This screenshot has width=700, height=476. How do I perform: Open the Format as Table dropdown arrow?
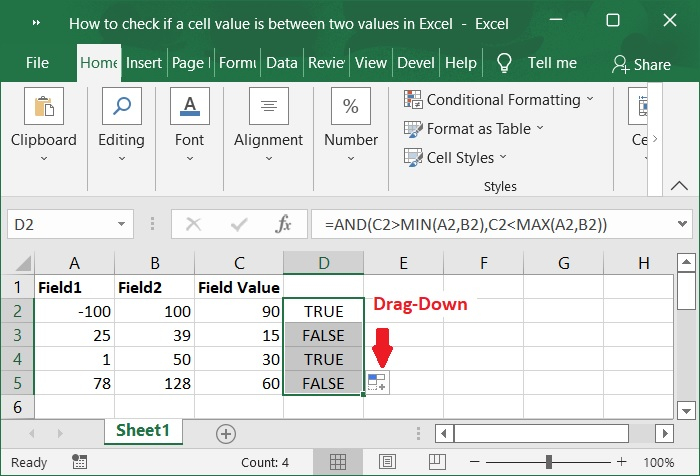(x=540, y=128)
